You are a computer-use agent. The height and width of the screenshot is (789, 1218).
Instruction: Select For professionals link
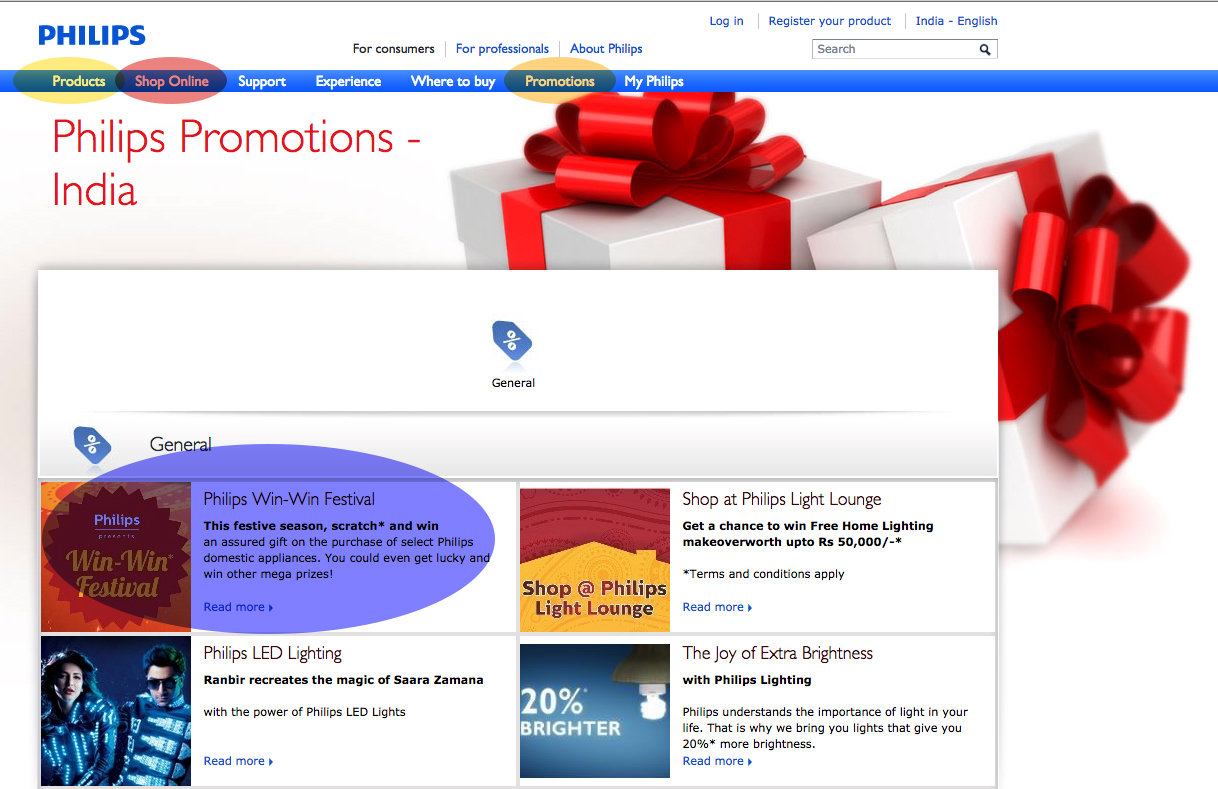click(502, 48)
